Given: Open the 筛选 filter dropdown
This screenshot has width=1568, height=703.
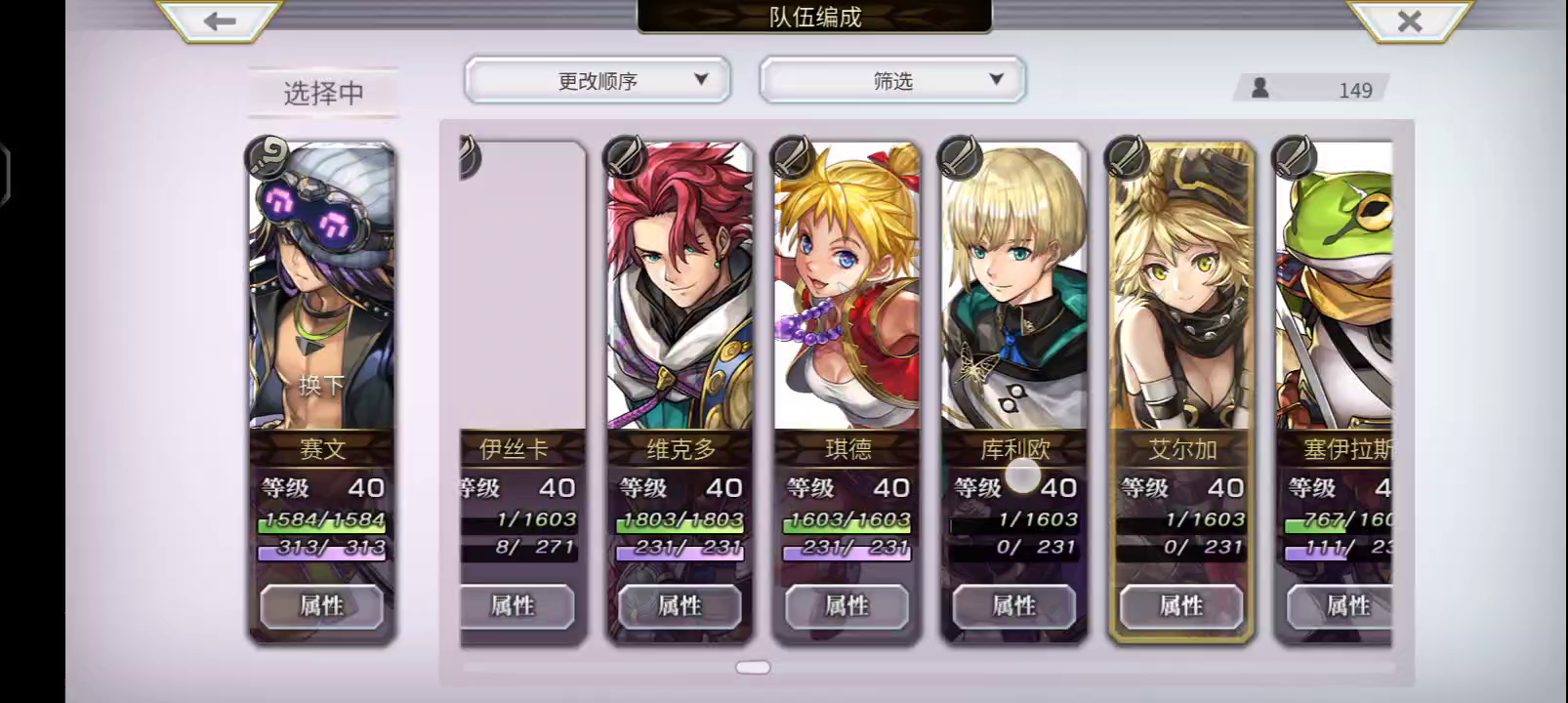Looking at the screenshot, I should coord(892,80).
